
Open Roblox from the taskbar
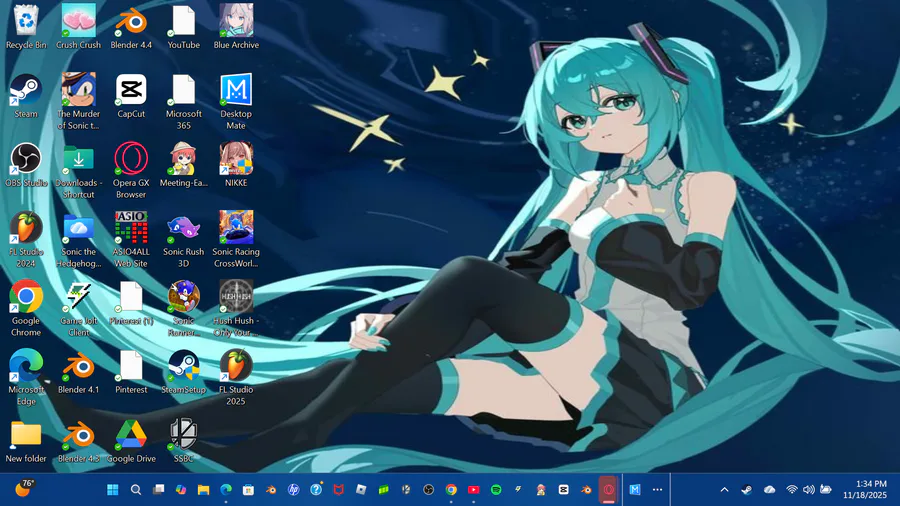pyautogui.click(x=361, y=489)
